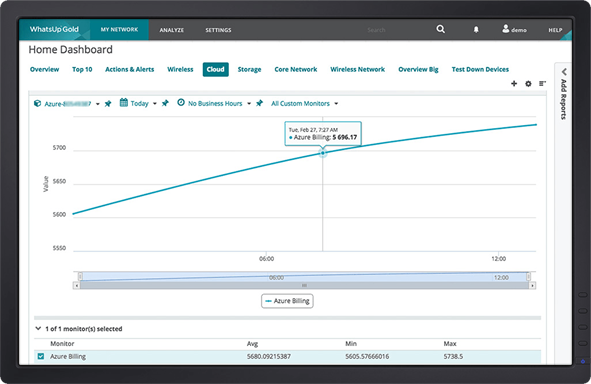Expand the Add Reports side panel arrow
Viewport: 591px width, 384px height.
point(564,71)
